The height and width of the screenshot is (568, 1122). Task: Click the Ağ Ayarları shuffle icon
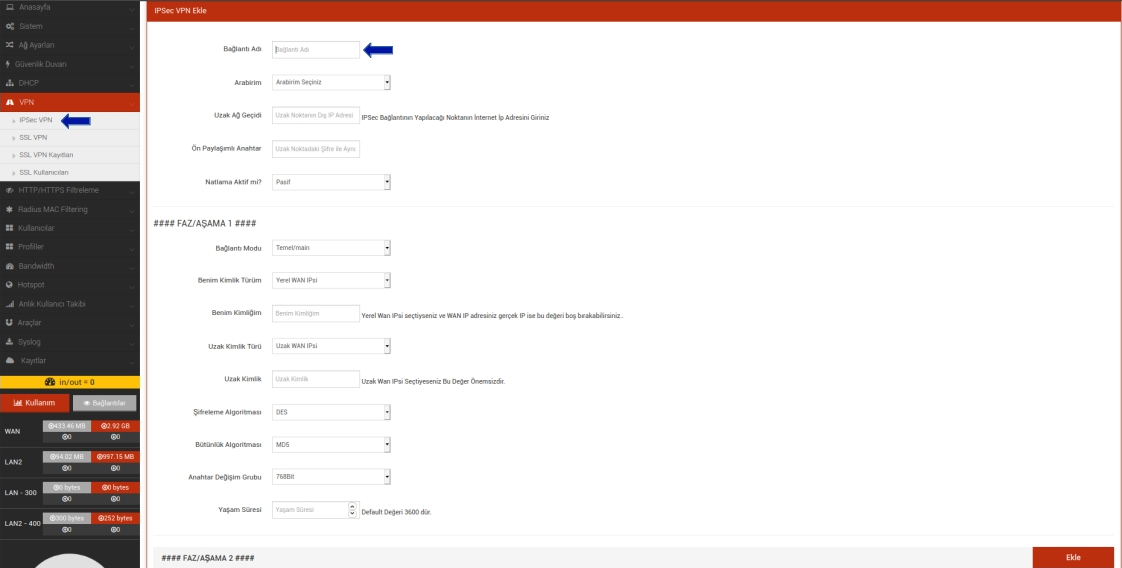click(10, 45)
